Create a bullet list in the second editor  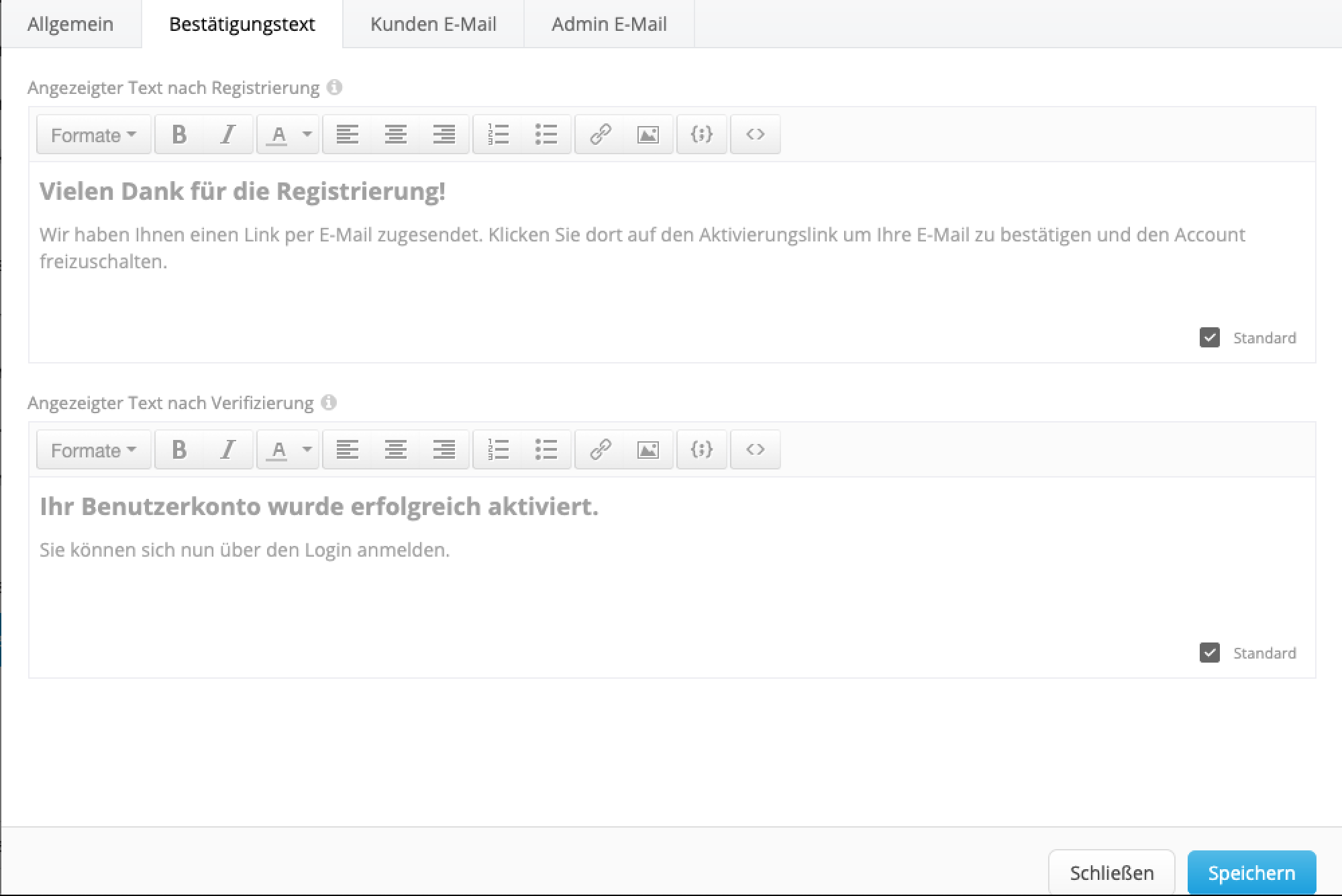pyautogui.click(x=546, y=449)
